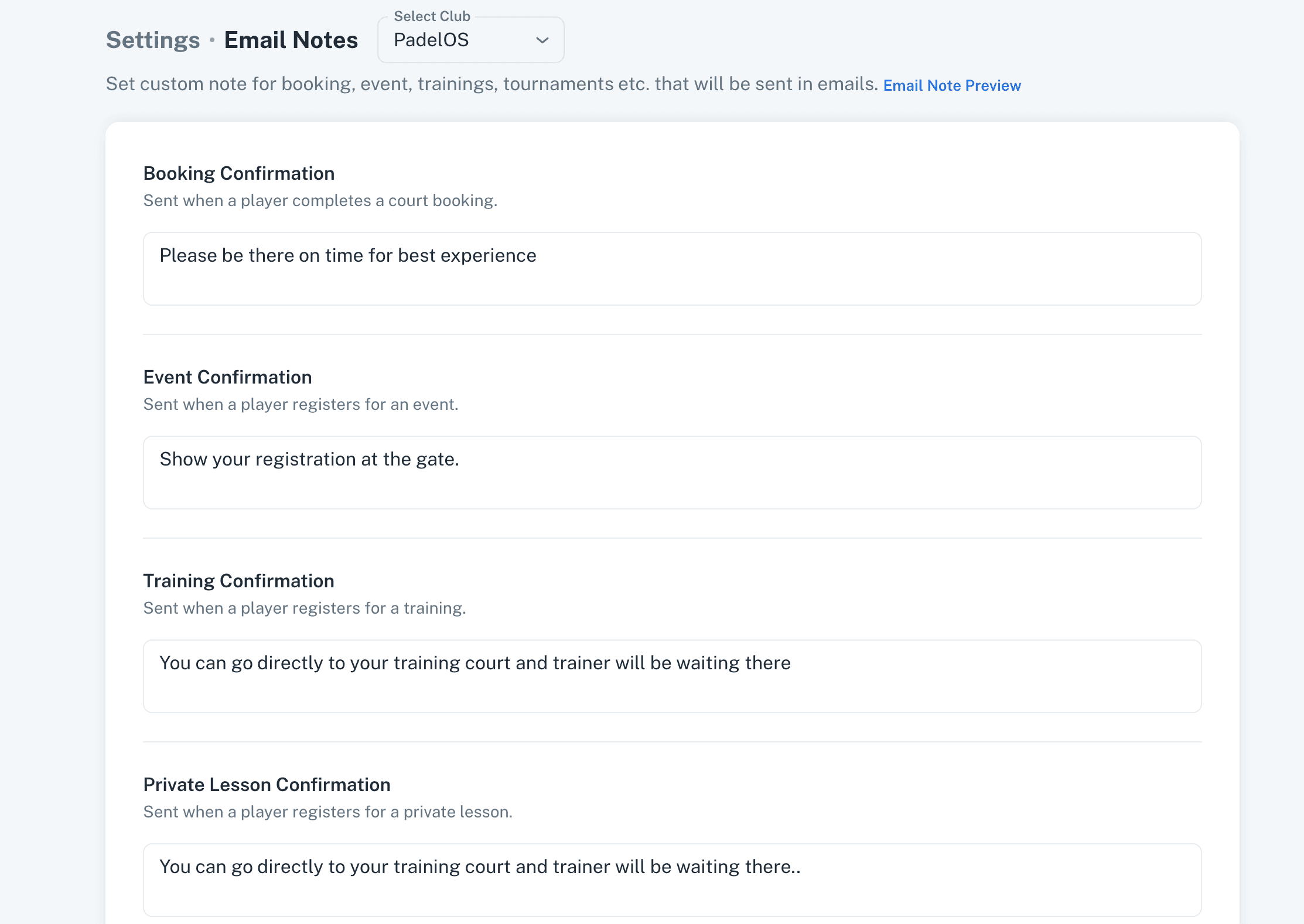Image resolution: width=1304 pixels, height=924 pixels.
Task: Click the Event Confirmation heading
Action: click(x=227, y=377)
